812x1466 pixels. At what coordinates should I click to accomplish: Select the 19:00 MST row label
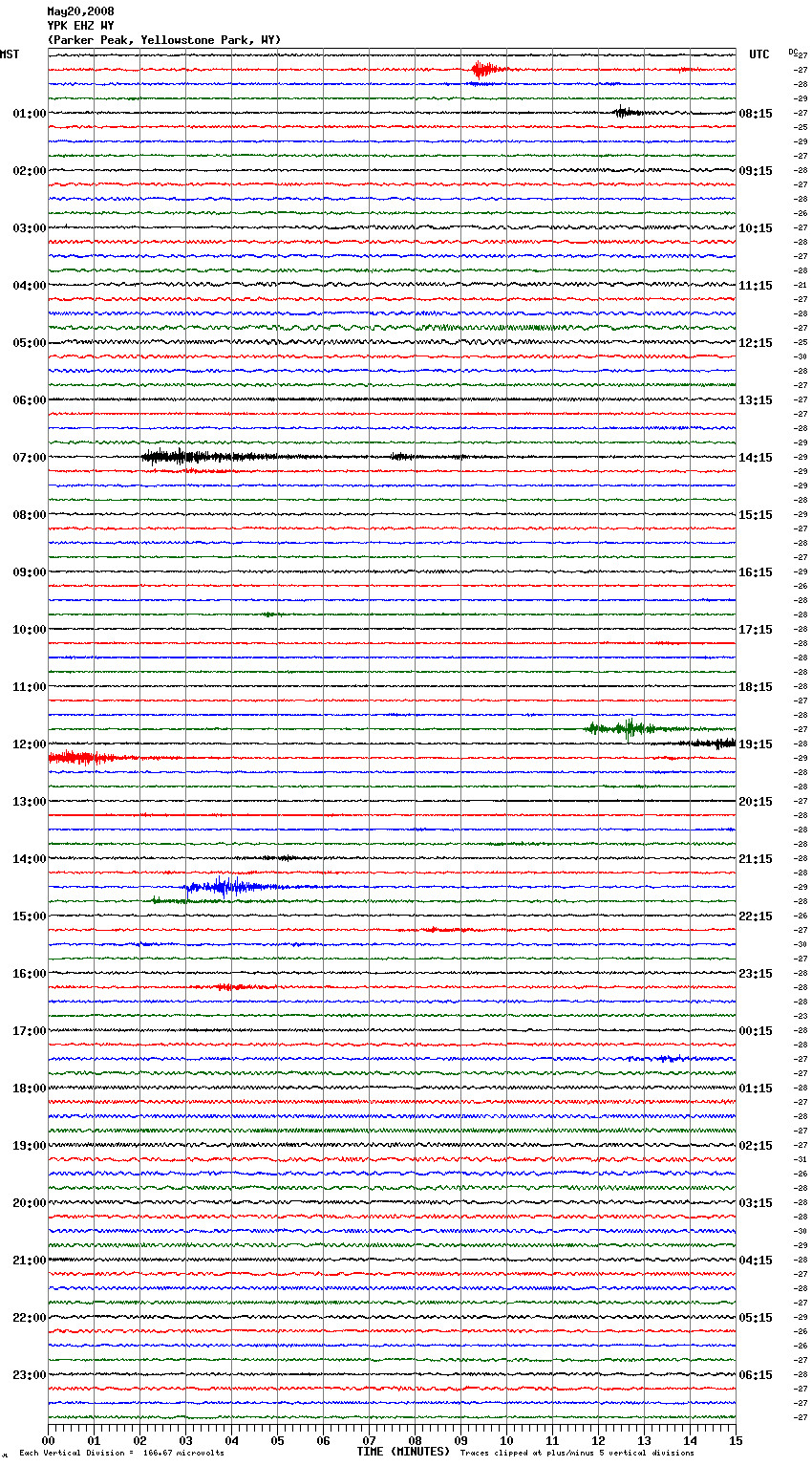(30, 1145)
